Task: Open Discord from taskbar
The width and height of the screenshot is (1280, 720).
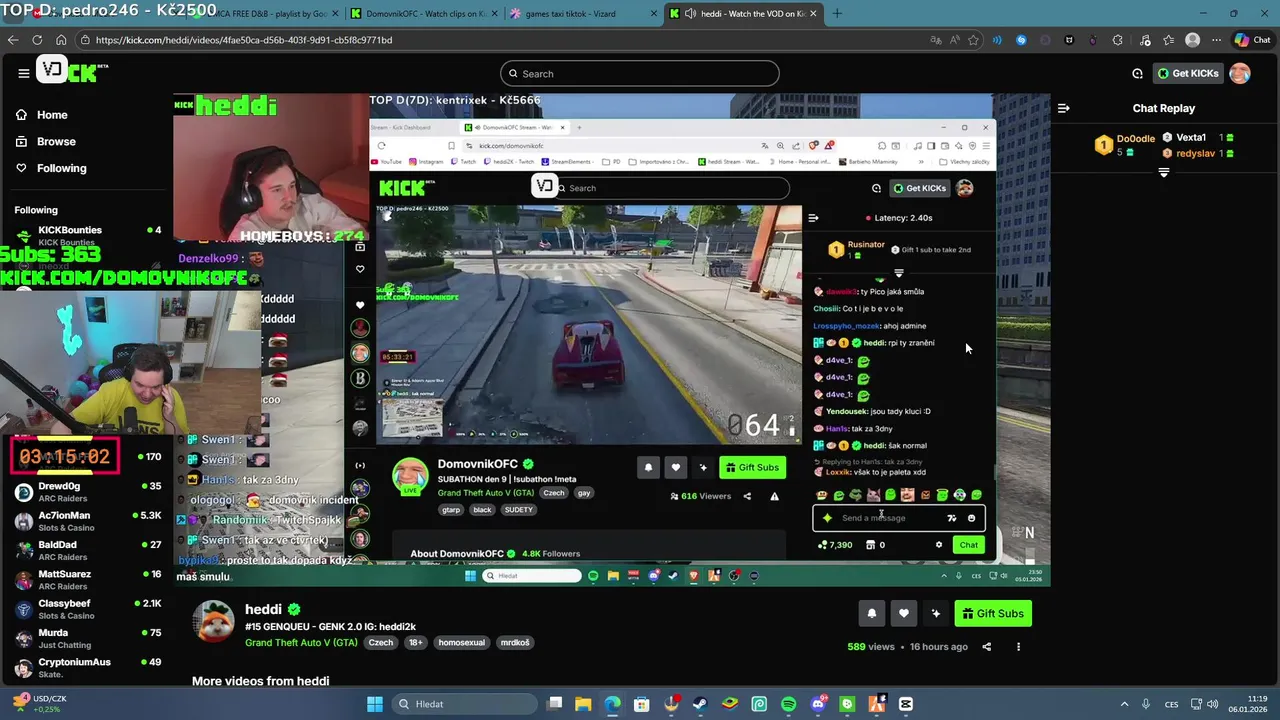Action: coord(818,704)
